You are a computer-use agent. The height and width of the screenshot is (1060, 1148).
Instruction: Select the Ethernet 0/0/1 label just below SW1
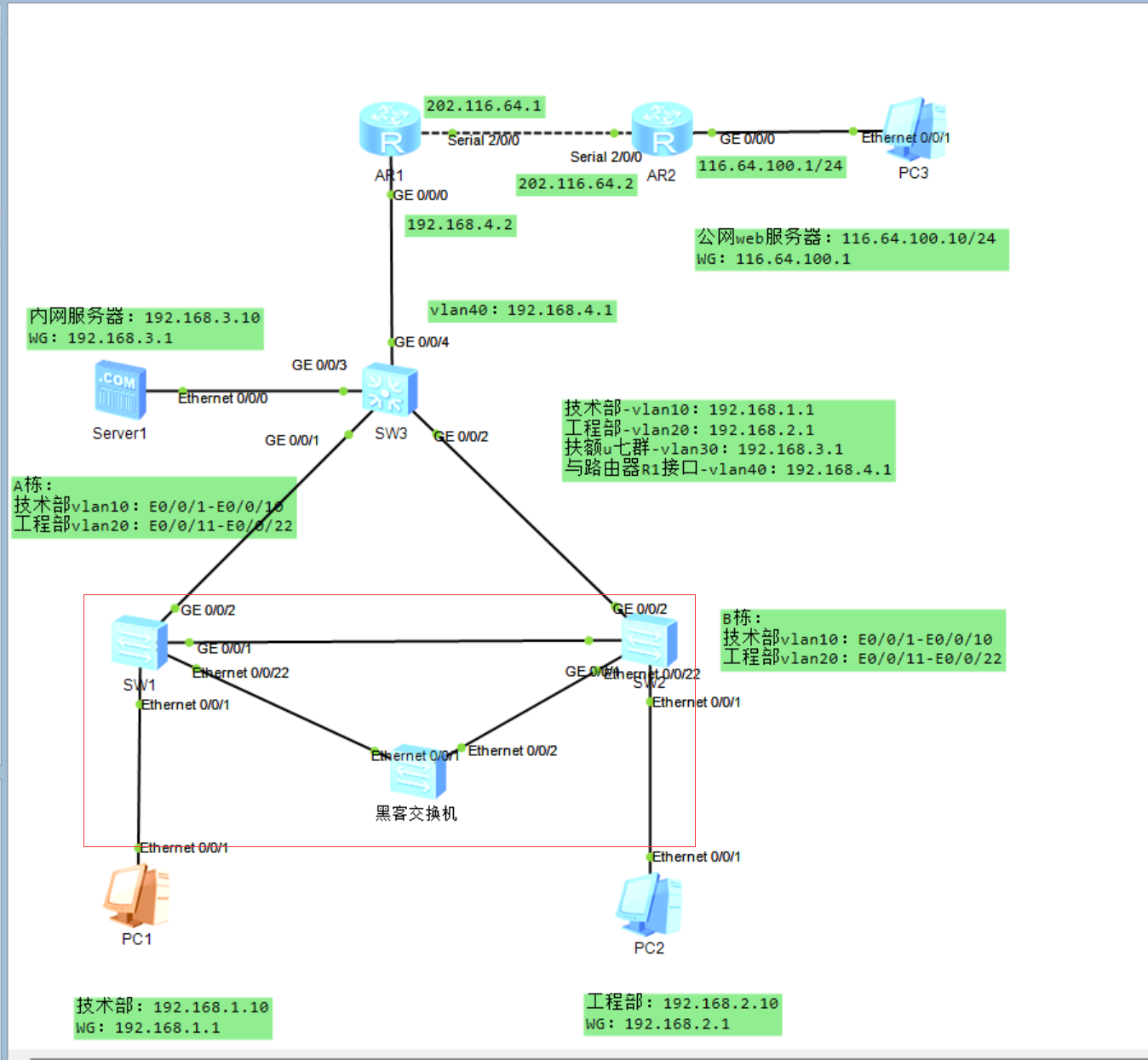point(186,705)
